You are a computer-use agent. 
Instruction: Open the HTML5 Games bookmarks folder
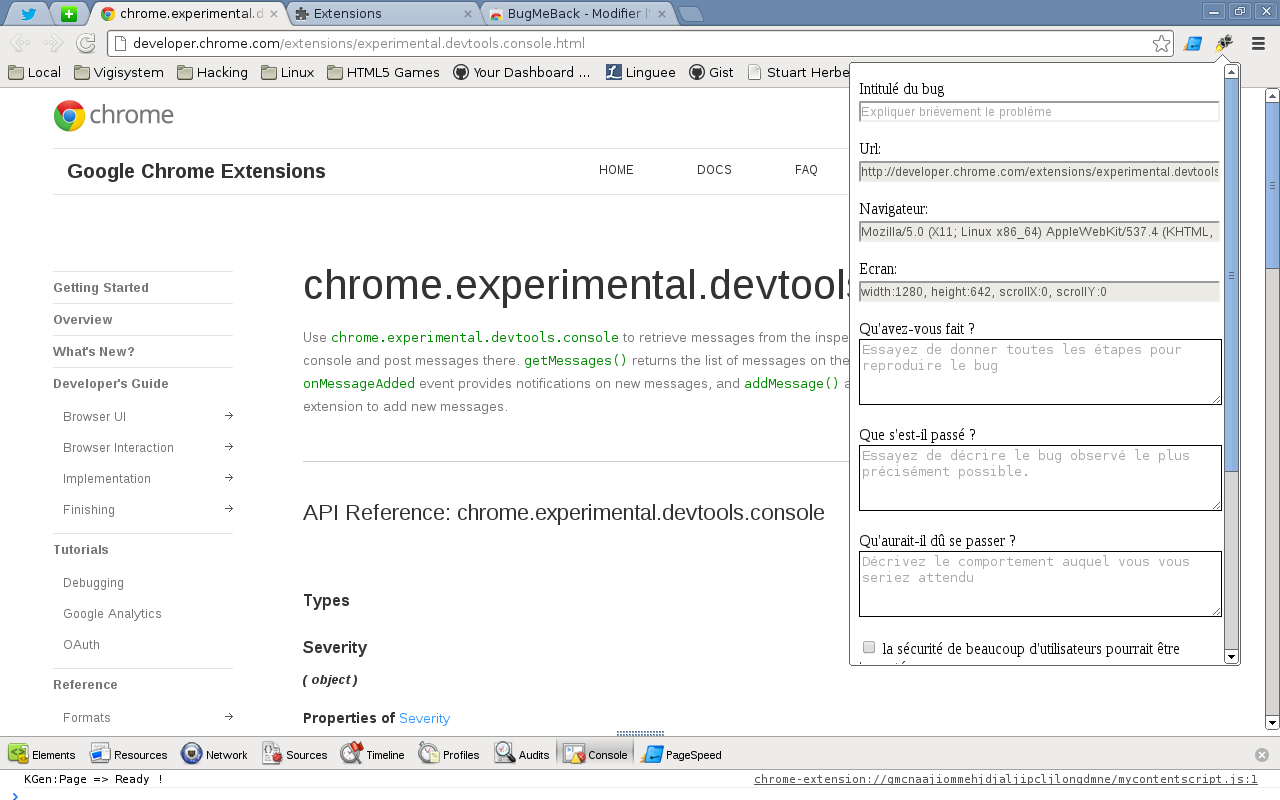(x=384, y=72)
